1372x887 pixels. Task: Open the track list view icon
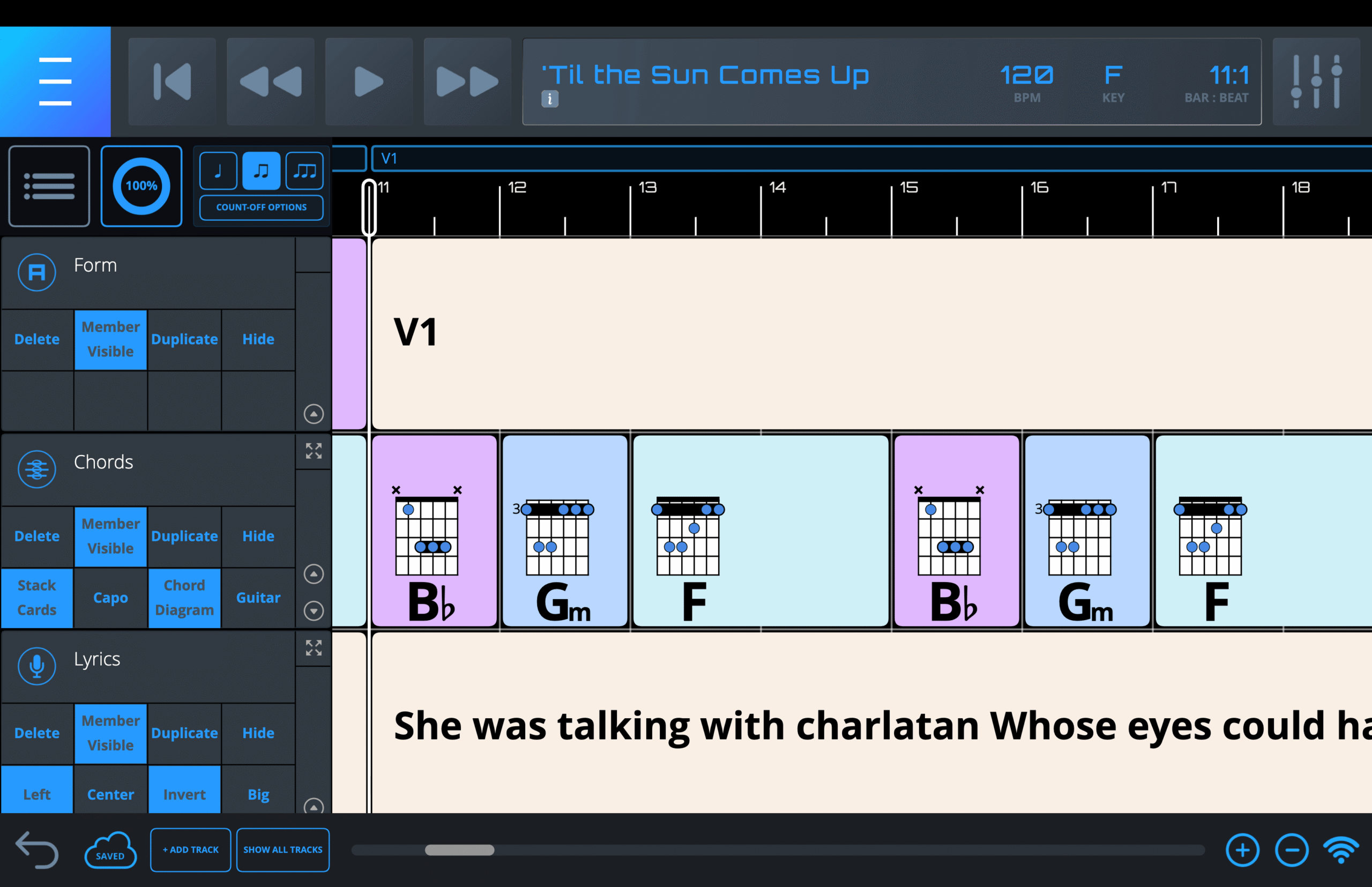[x=49, y=186]
